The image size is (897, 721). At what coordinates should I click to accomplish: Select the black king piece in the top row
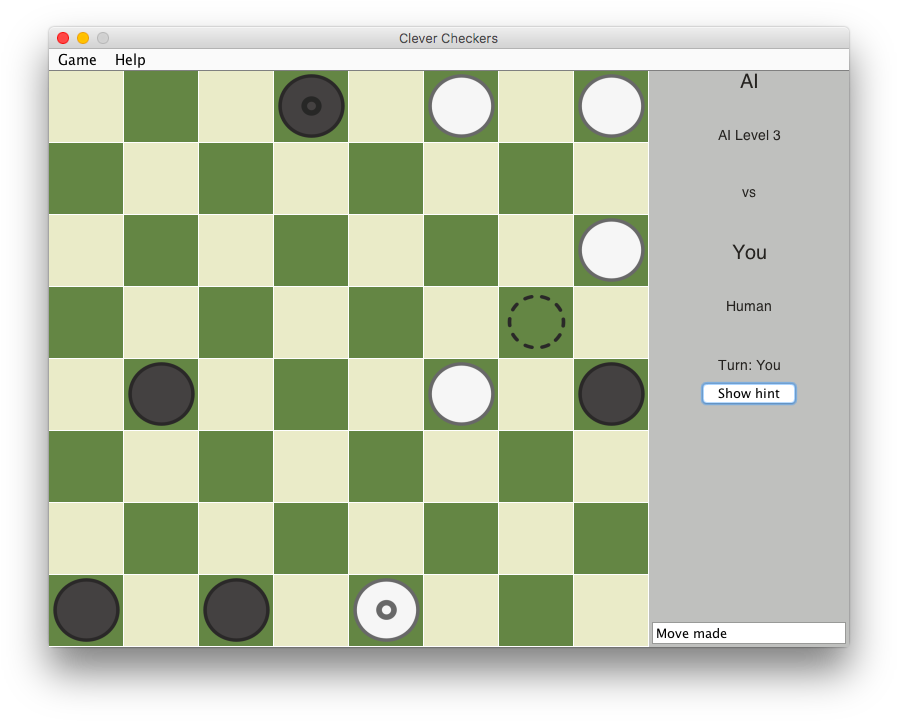(x=311, y=106)
